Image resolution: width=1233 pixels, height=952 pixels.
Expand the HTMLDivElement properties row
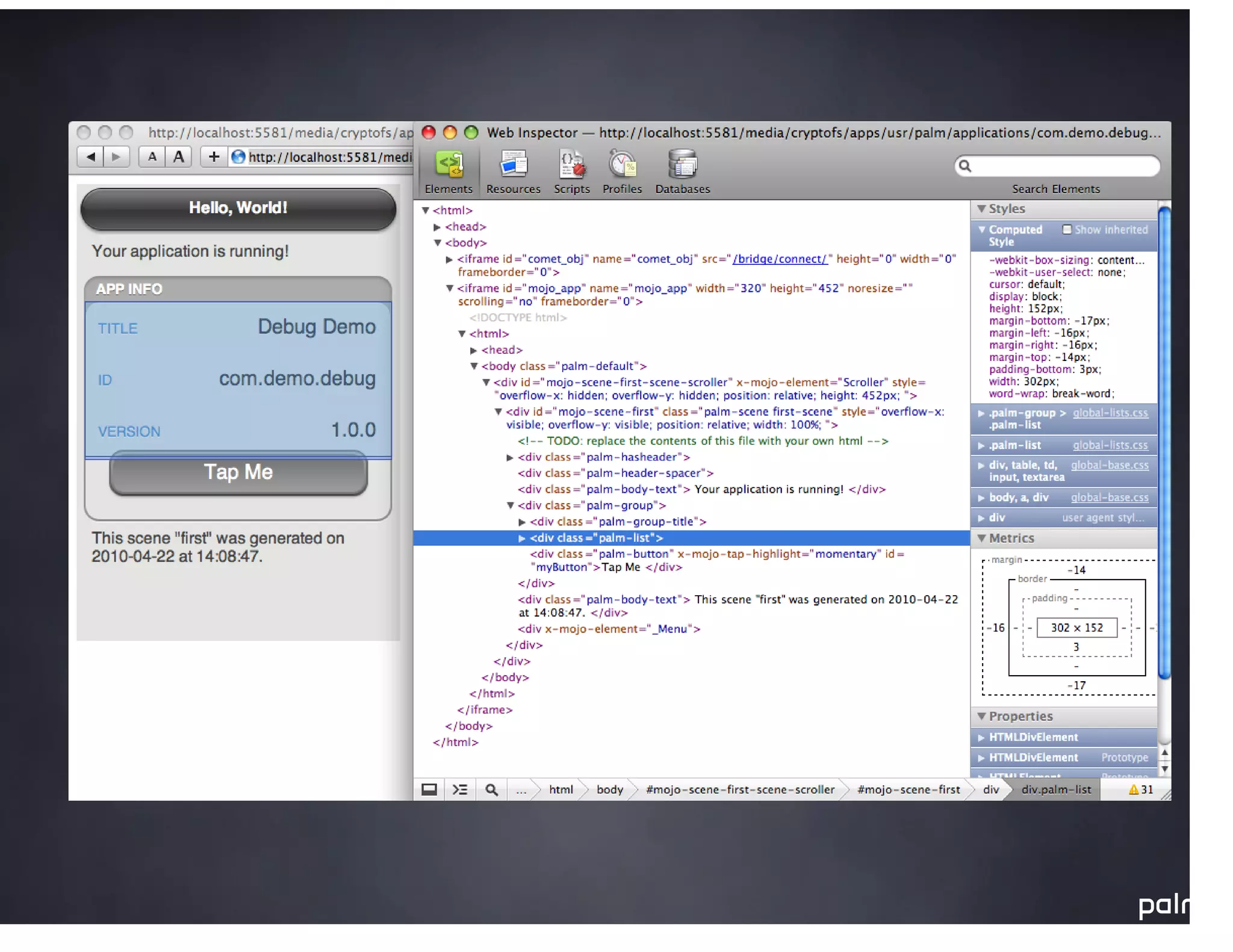click(982, 737)
